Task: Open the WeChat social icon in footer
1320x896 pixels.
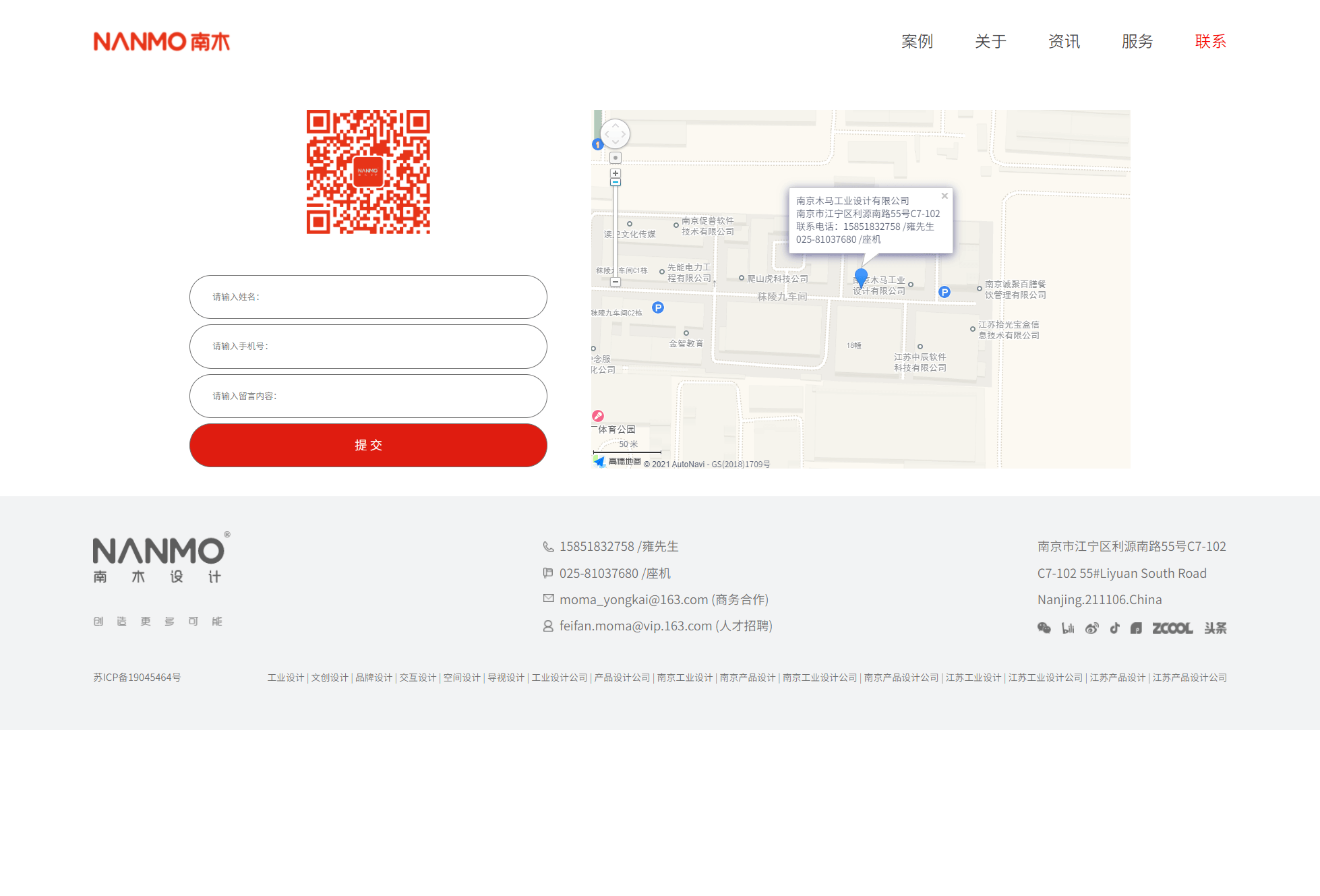Action: [1044, 628]
